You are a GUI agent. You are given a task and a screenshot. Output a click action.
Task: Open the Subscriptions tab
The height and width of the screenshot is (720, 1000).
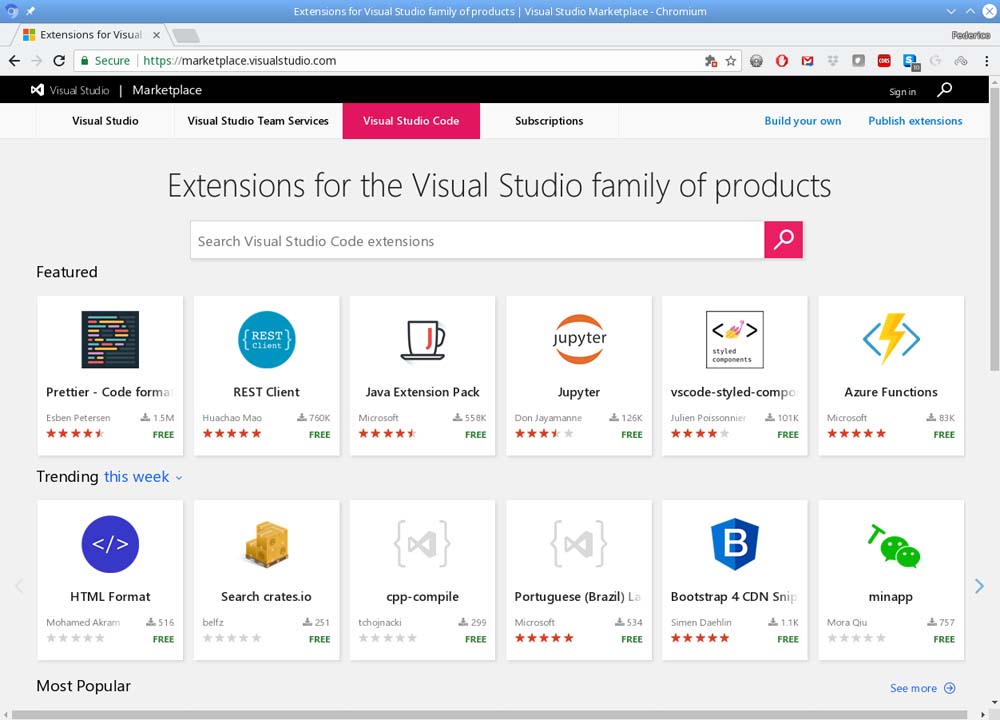pos(549,121)
